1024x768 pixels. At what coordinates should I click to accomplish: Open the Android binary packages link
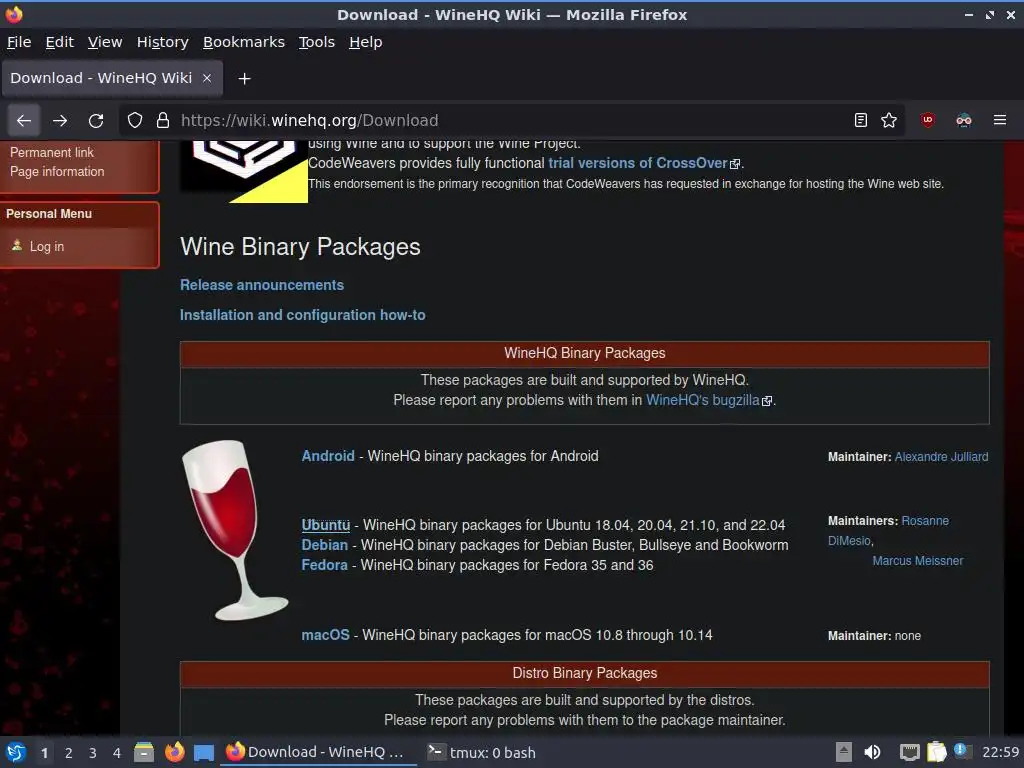328,456
